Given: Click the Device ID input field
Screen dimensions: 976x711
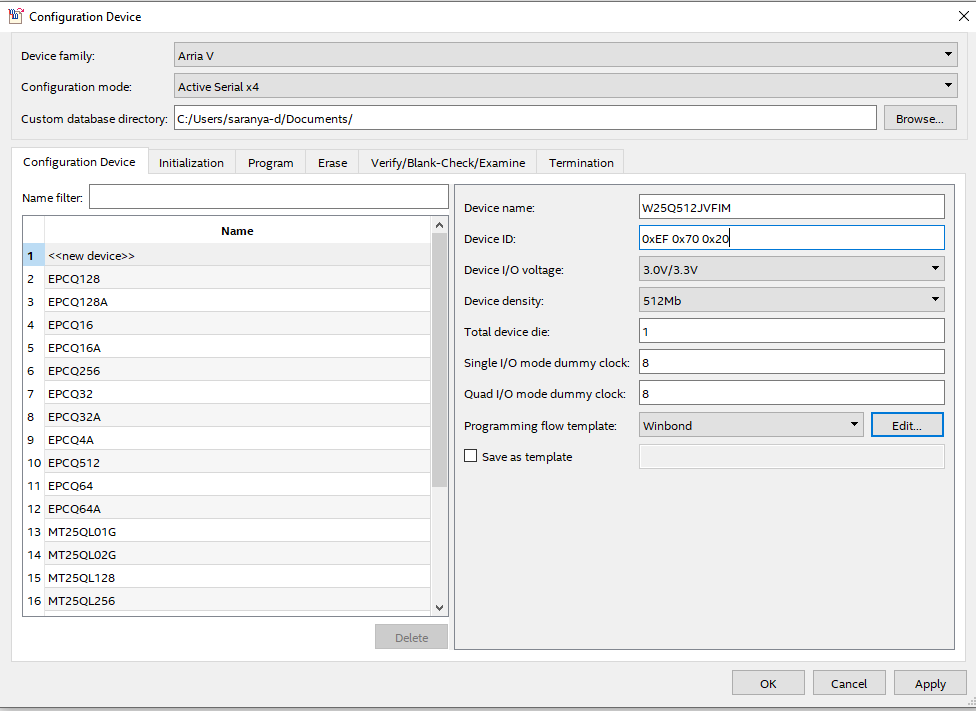Looking at the screenshot, I should (x=791, y=238).
